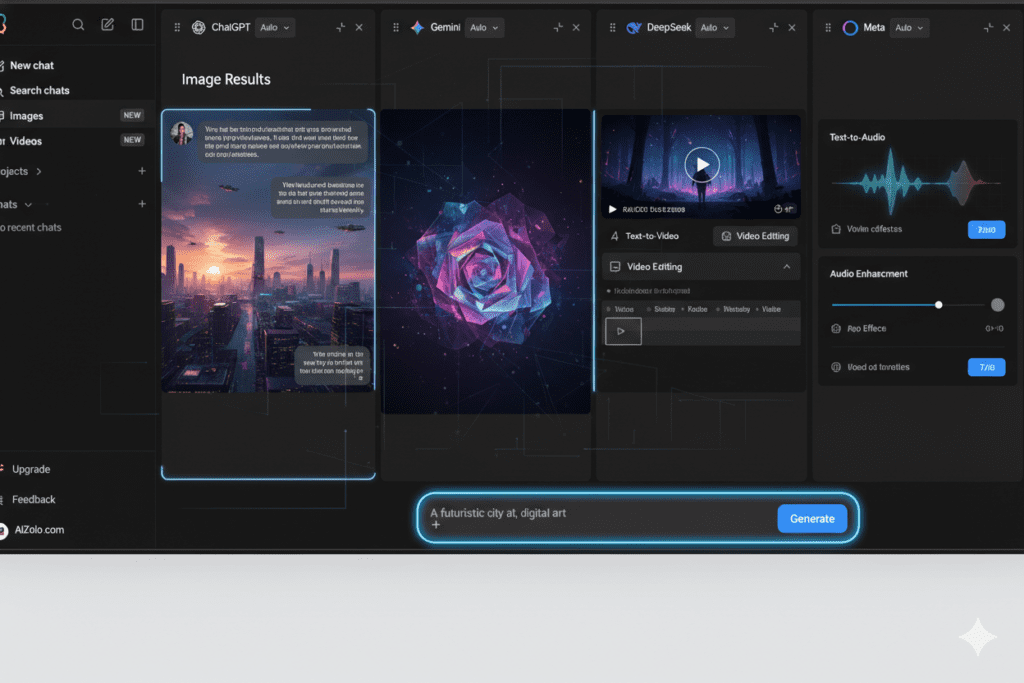The height and width of the screenshot is (683, 1024).
Task: Open the ChatGPT Auto model dropdown
Action: [275, 28]
